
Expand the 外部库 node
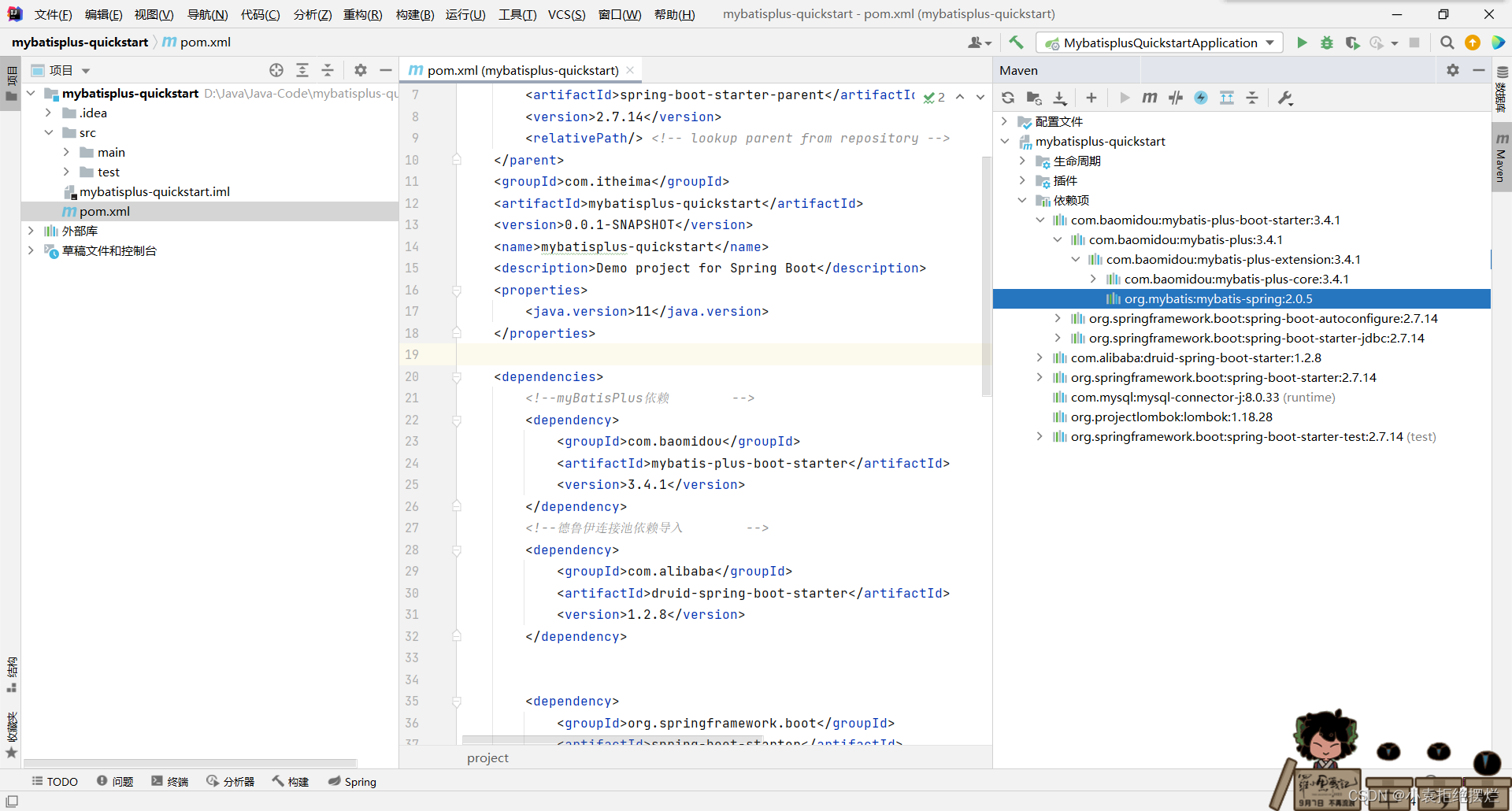coord(31,231)
